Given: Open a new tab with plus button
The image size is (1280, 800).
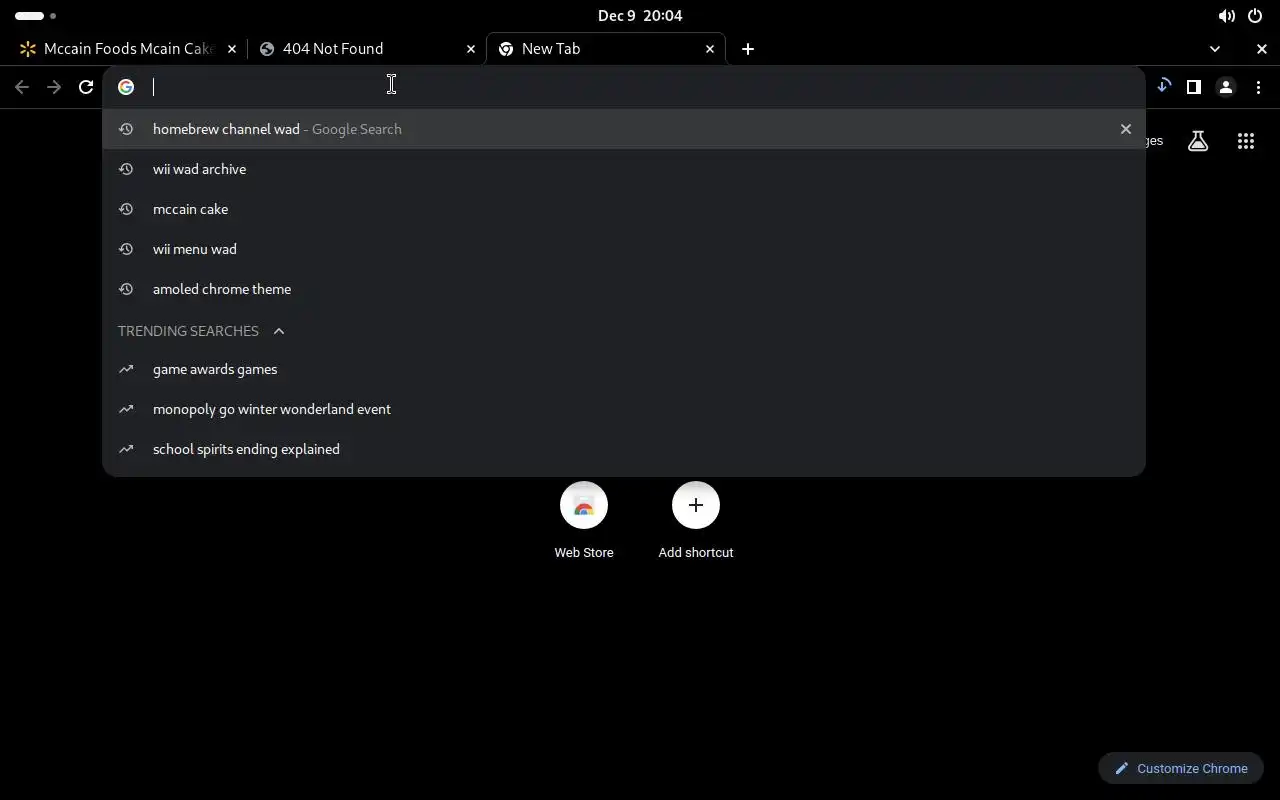Looking at the screenshot, I should (x=748, y=49).
